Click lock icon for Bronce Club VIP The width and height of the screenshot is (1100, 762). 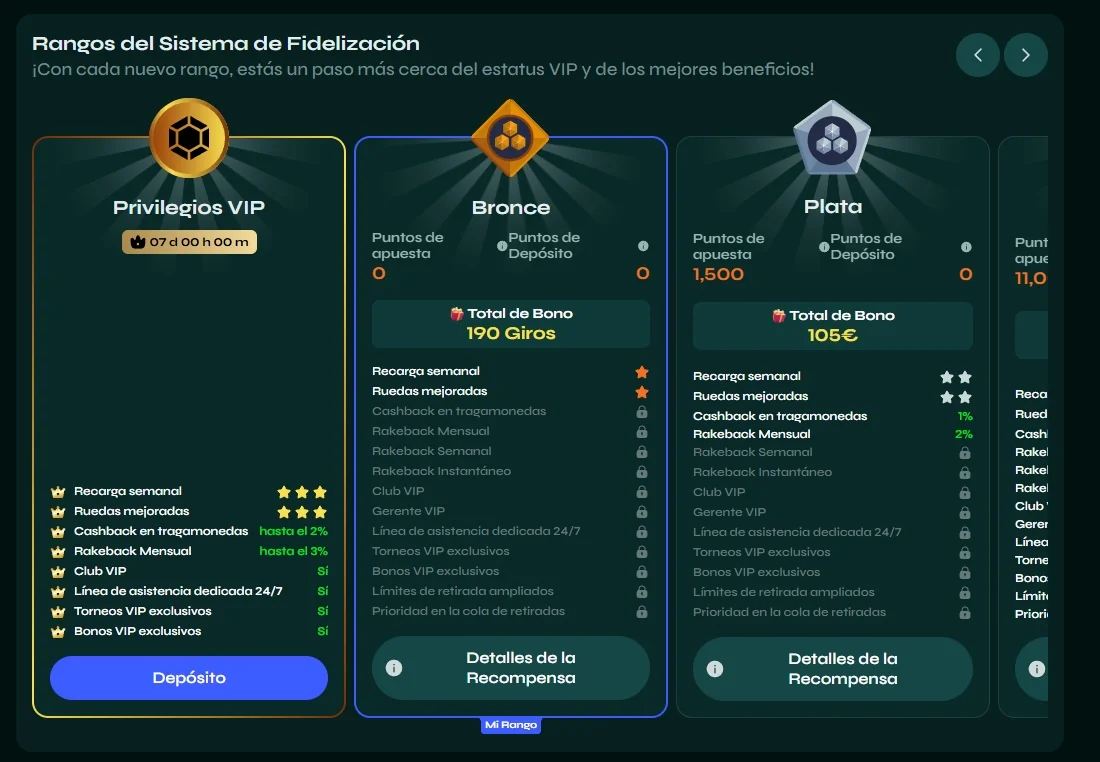tap(642, 492)
